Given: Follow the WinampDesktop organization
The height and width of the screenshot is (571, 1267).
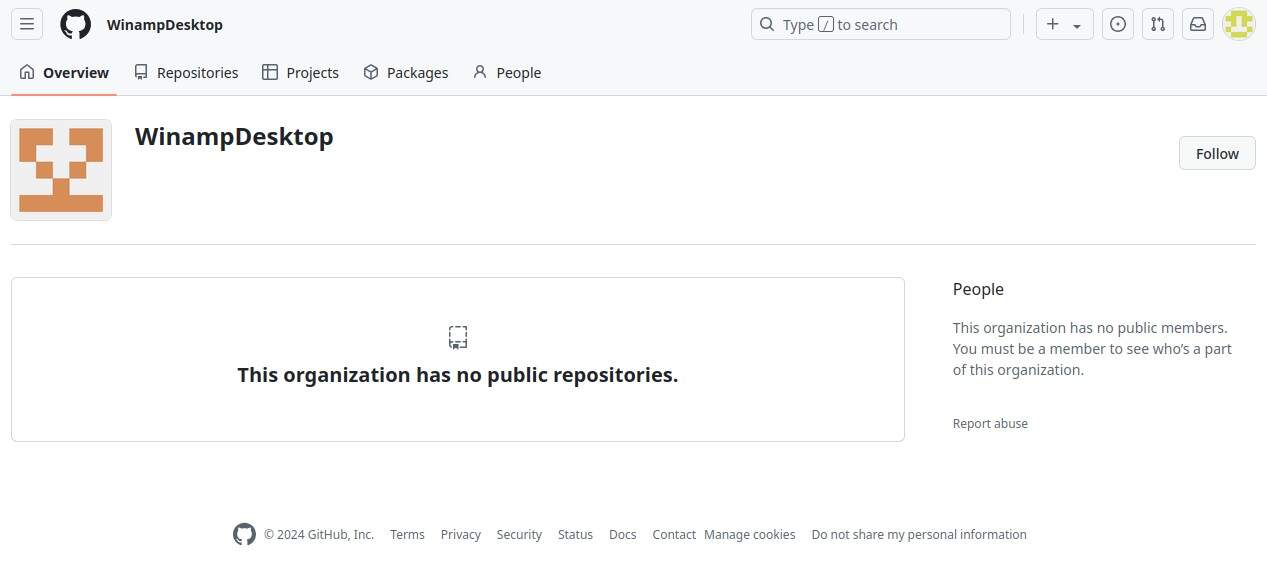Looking at the screenshot, I should tap(1216, 153).
